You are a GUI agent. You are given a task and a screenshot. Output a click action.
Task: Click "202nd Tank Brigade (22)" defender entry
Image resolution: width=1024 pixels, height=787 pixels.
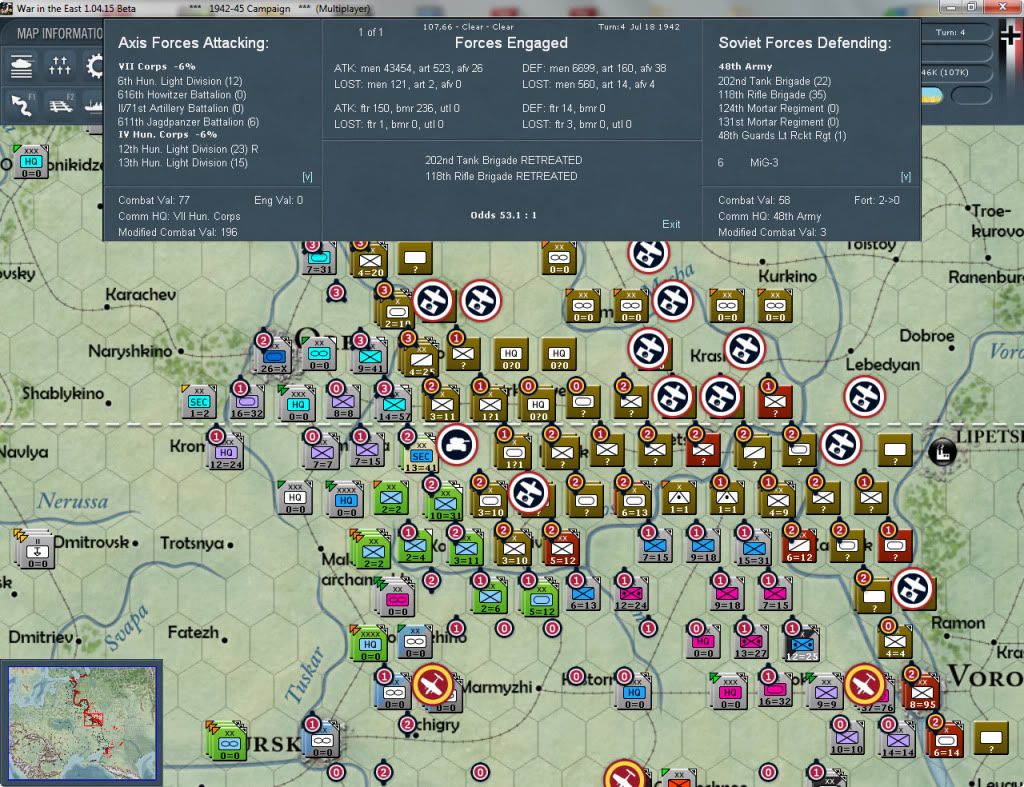775,81
